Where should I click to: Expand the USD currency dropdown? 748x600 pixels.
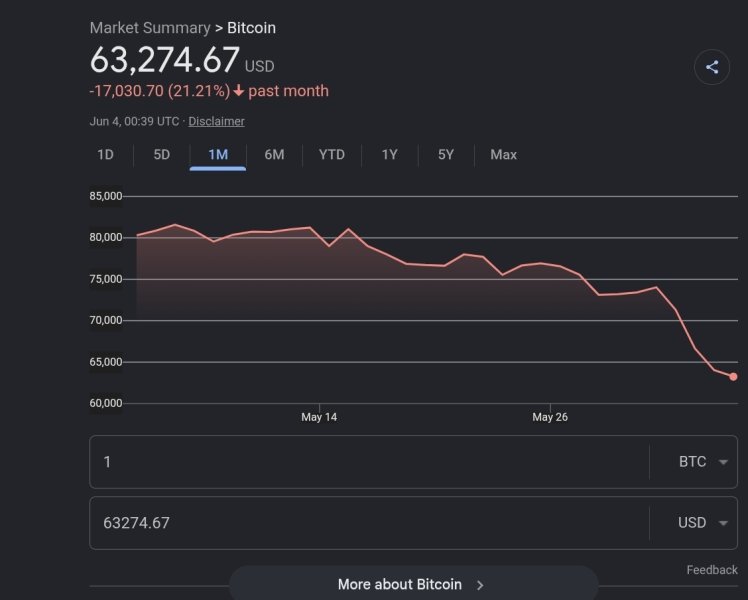coord(694,523)
